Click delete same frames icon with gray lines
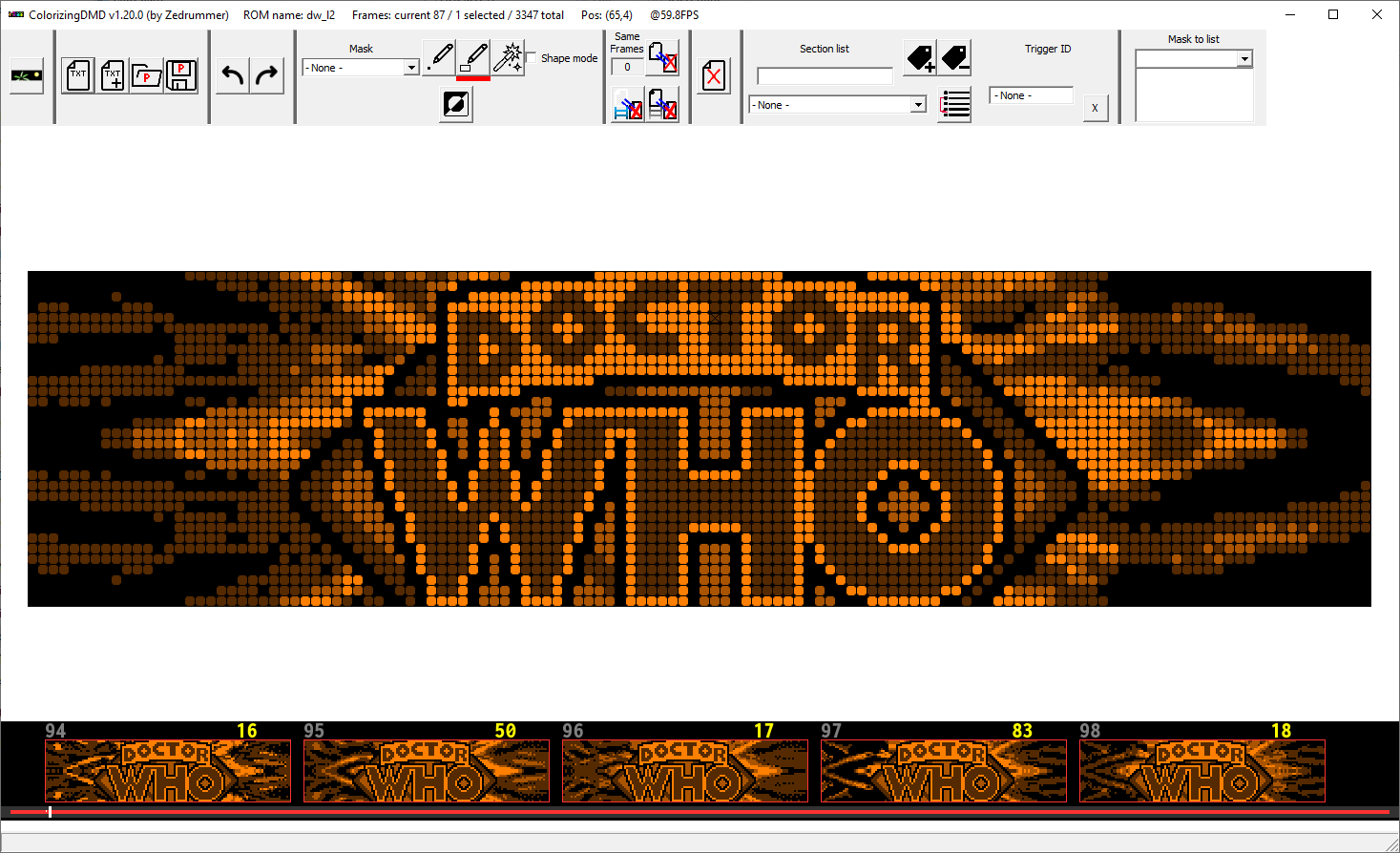 663,104
